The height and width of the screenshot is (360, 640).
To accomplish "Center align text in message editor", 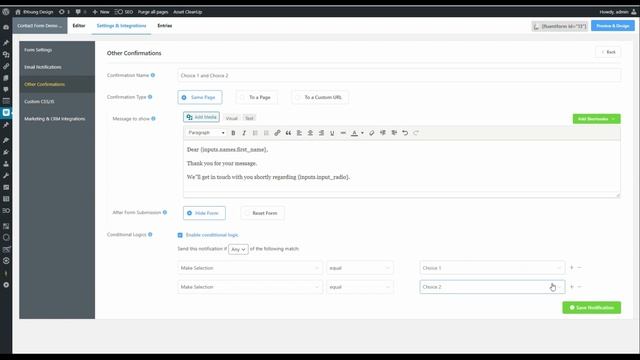I will click(x=310, y=133).
